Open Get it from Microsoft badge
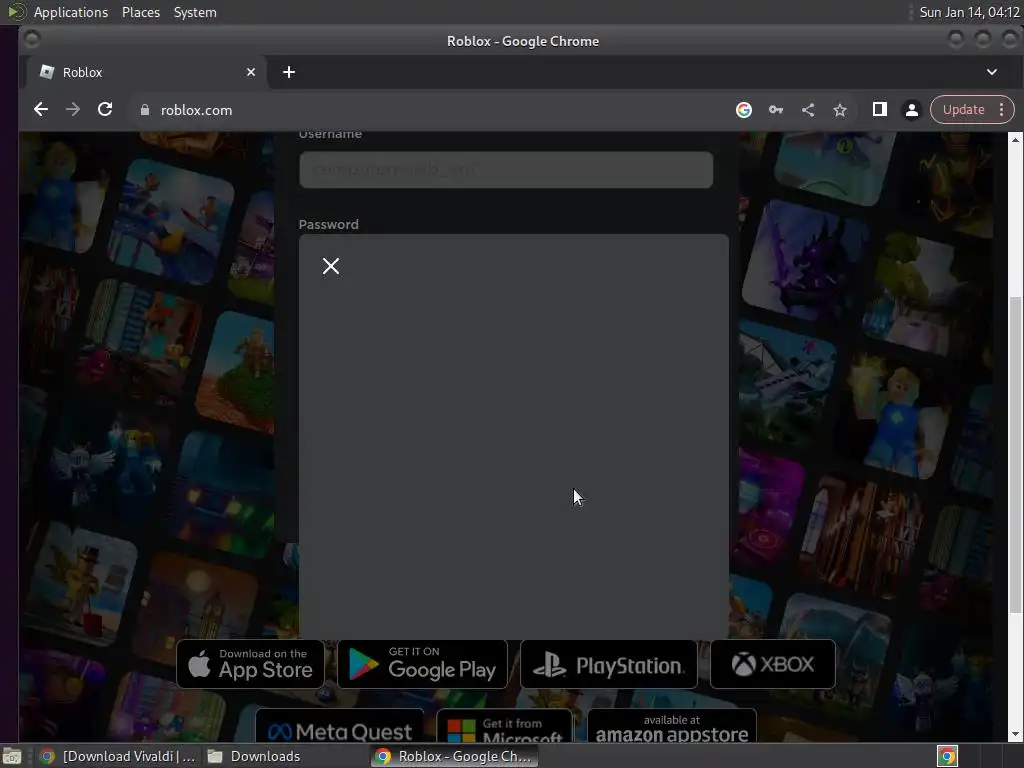The width and height of the screenshot is (1024, 768). 504,726
